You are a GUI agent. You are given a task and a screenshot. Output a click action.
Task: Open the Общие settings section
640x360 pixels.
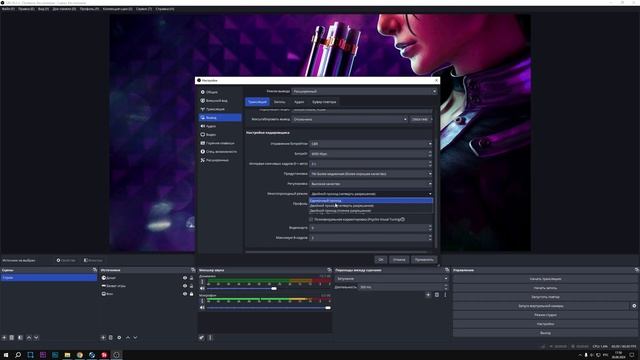tap(220, 92)
